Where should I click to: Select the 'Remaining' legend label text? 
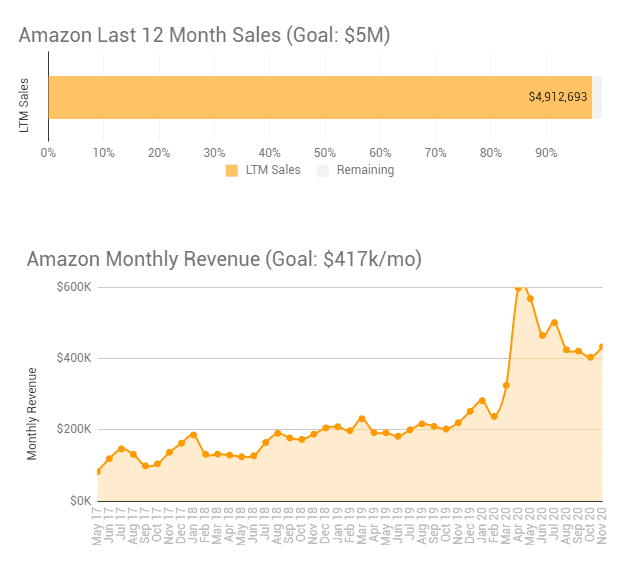coord(365,171)
